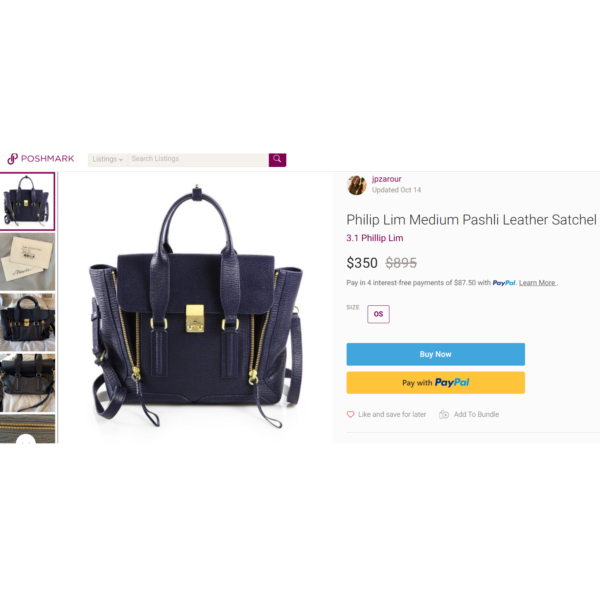This screenshot has height=600, width=600.
Task: Click the heart icon to like listing
Action: click(350, 414)
